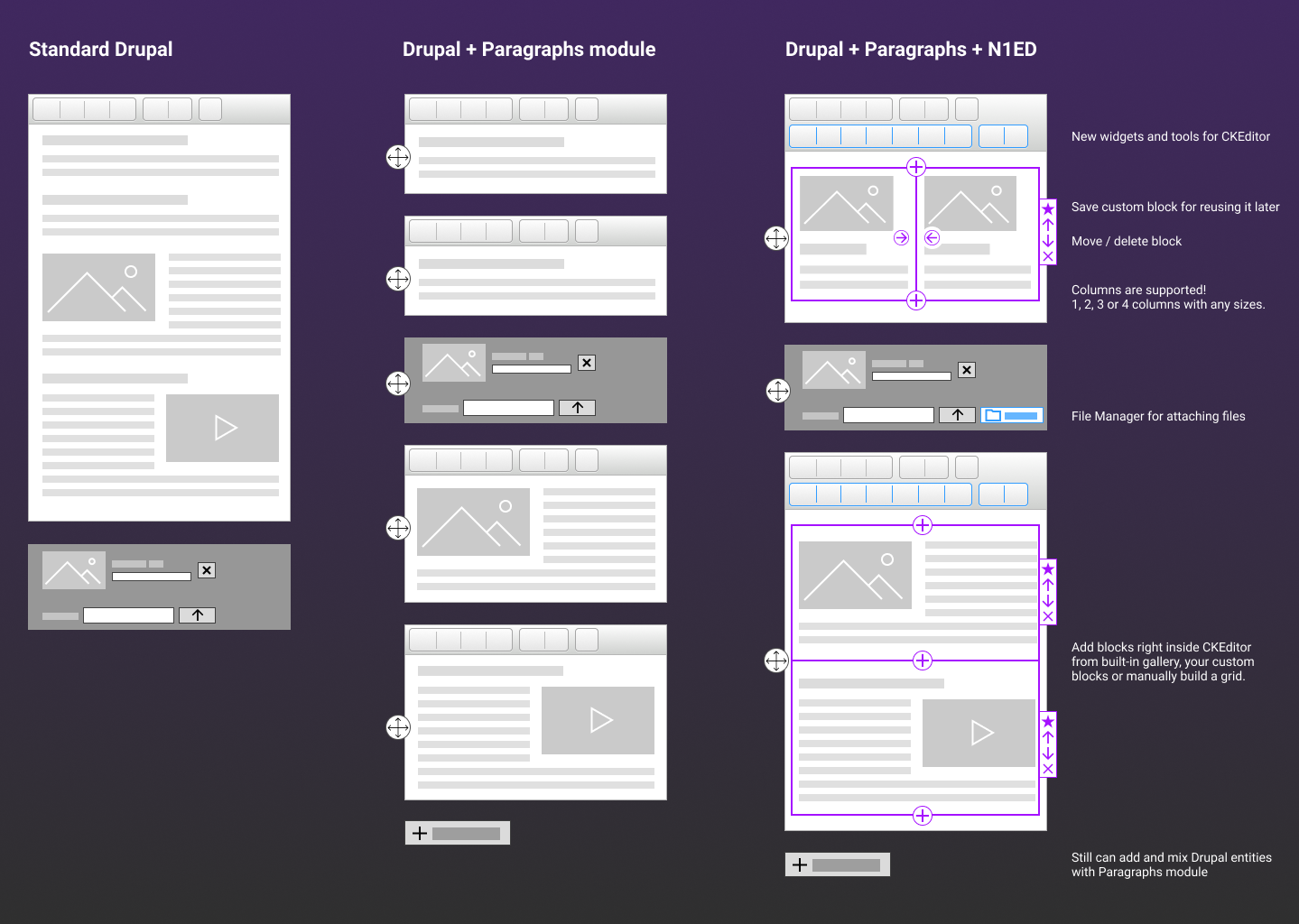This screenshot has height=924, width=1299.
Task: Click plus icon atop N1ED two-column block
Action: [916, 167]
